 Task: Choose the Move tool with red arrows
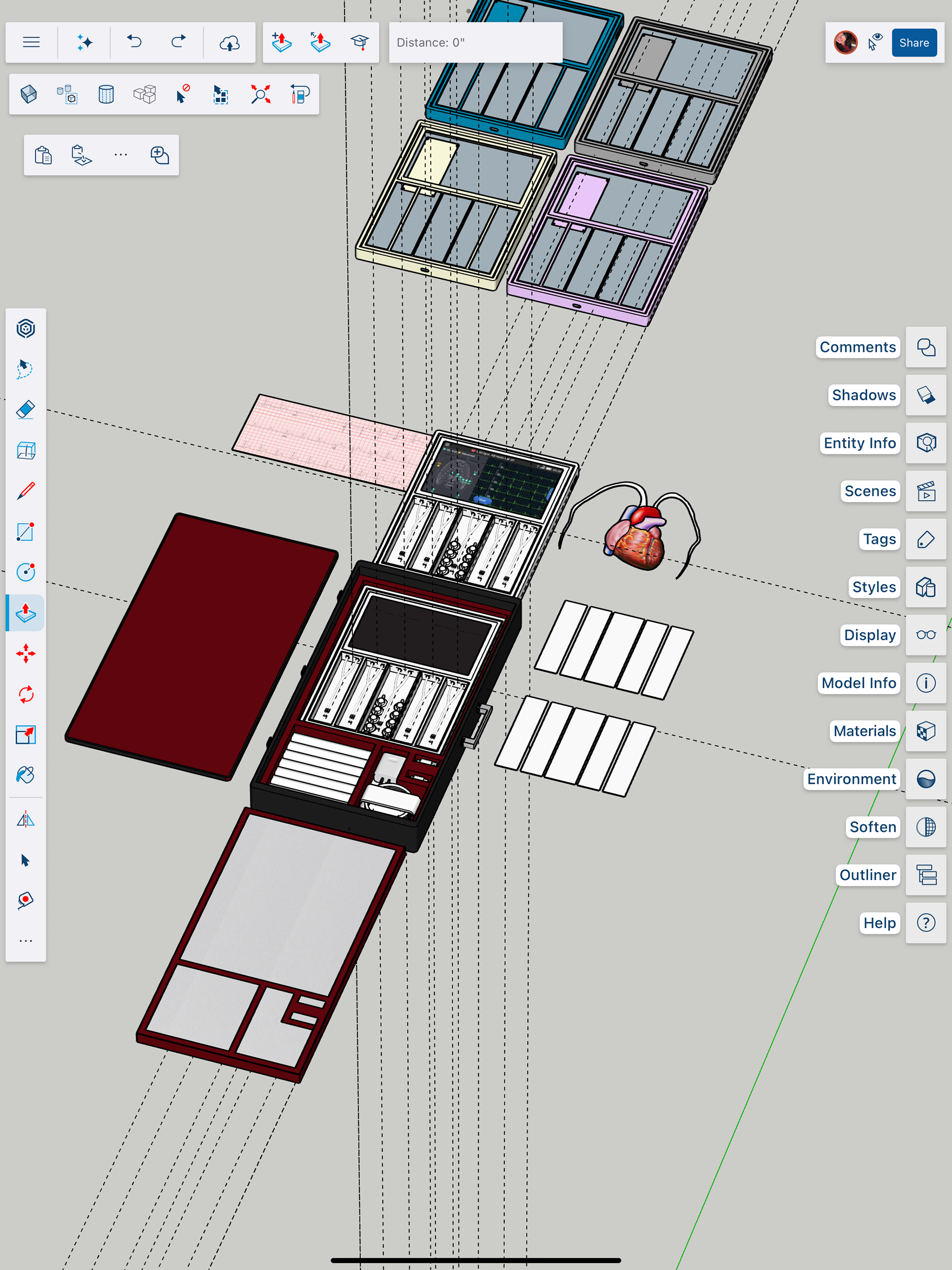click(x=26, y=653)
